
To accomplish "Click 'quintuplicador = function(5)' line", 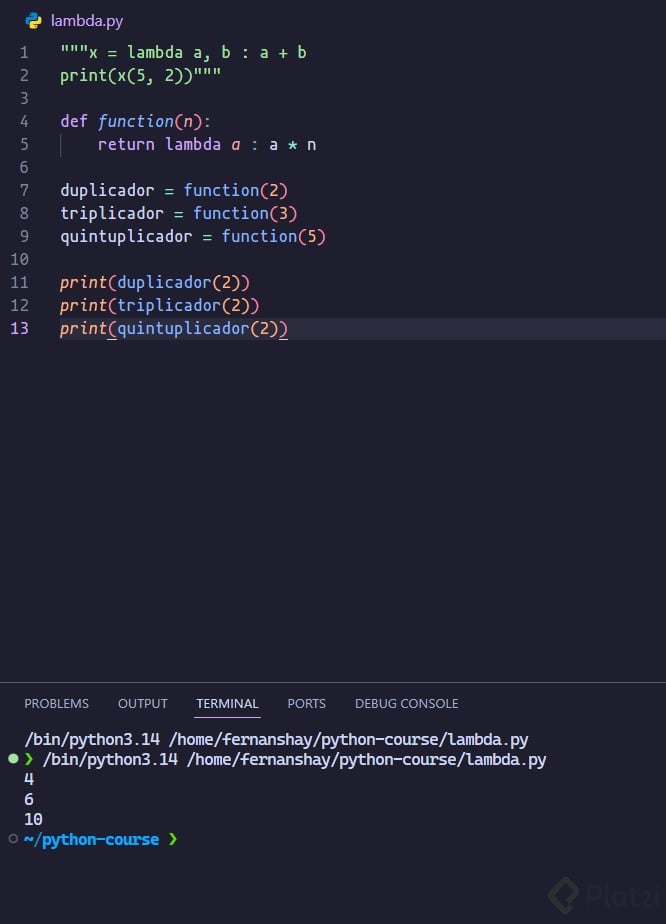I will click(x=193, y=237).
